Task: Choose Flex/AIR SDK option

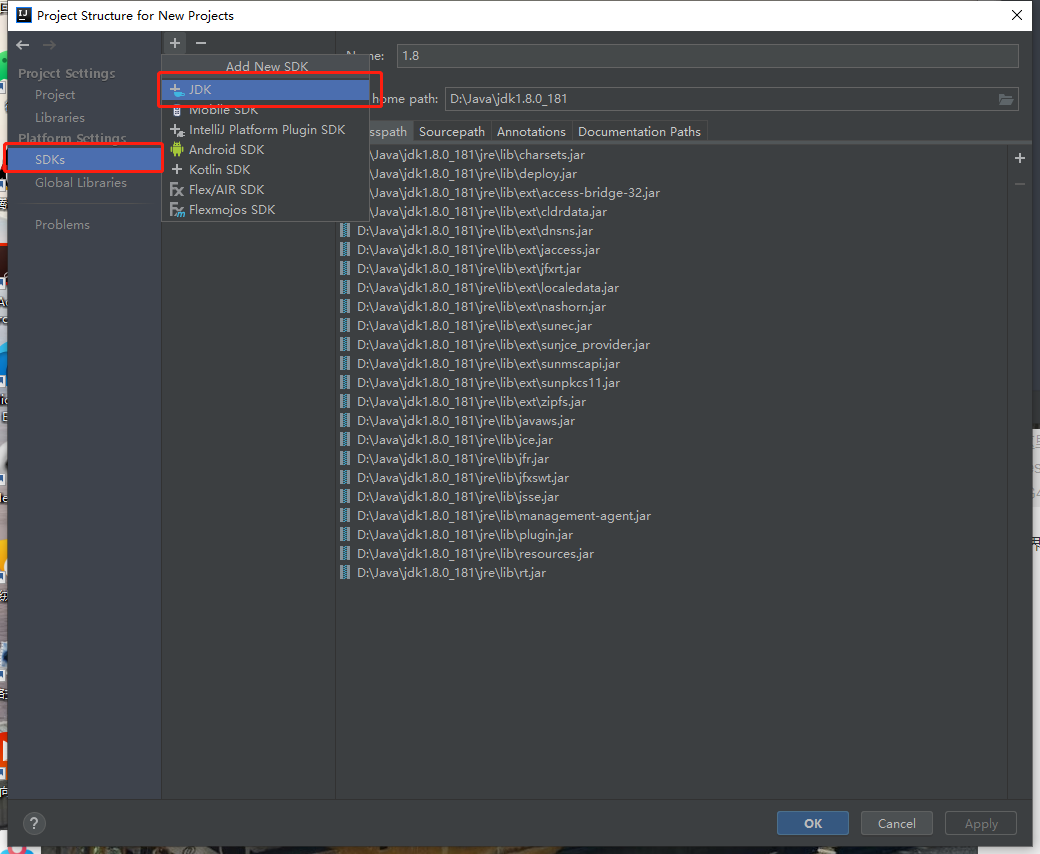Action: tap(224, 189)
